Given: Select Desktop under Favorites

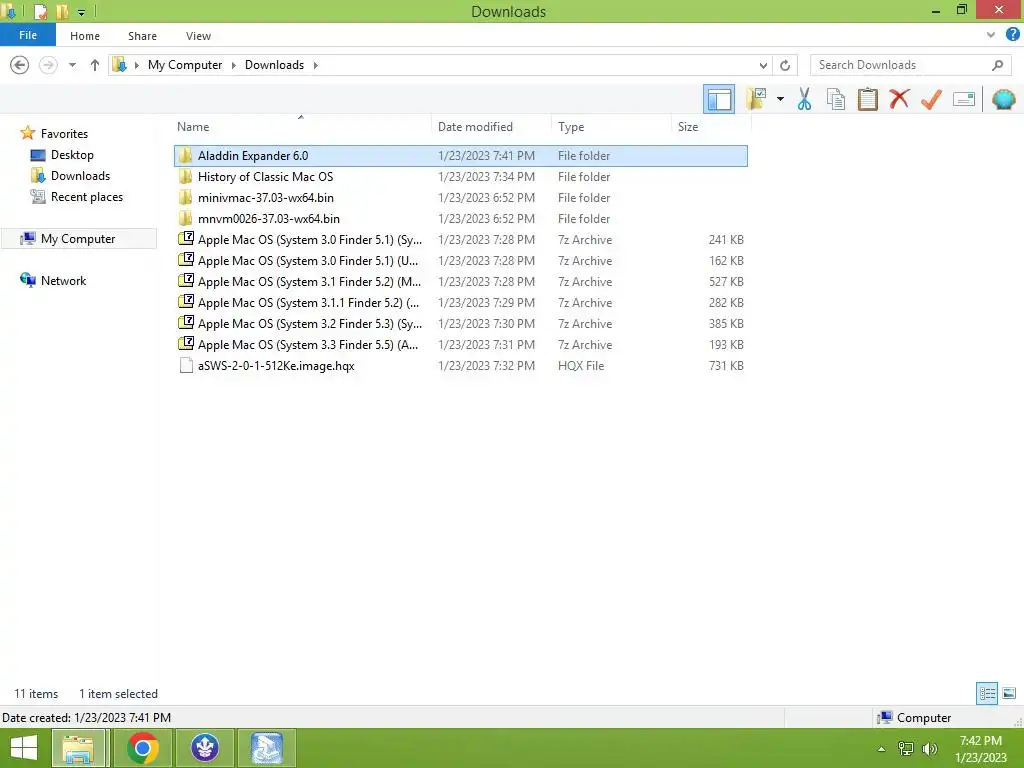Looking at the screenshot, I should [x=72, y=155].
